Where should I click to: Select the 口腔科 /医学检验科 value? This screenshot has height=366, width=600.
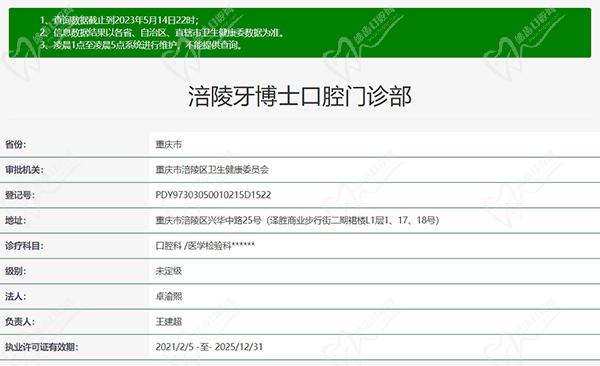click(205, 245)
